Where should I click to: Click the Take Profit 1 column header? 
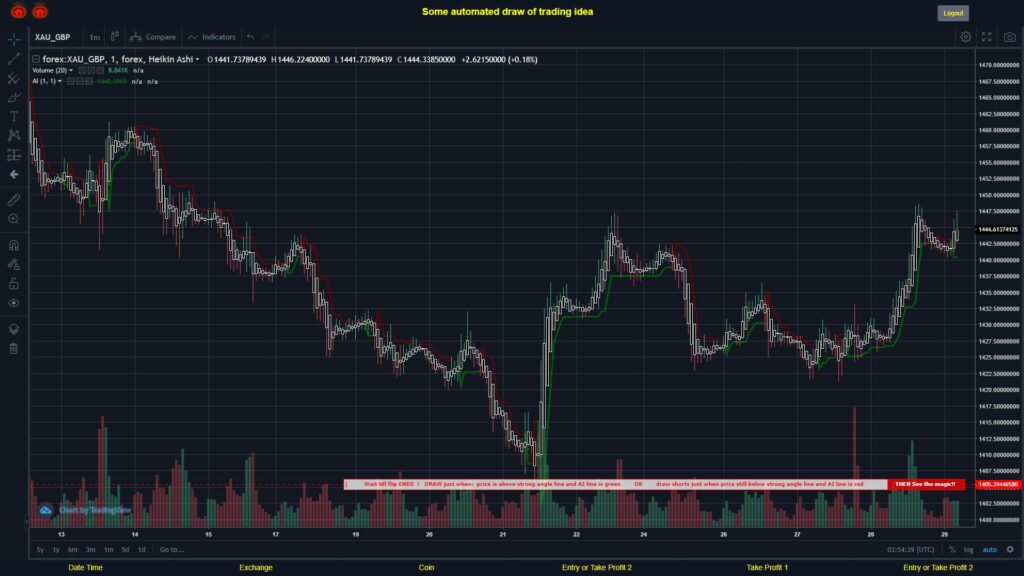pyautogui.click(x=767, y=568)
